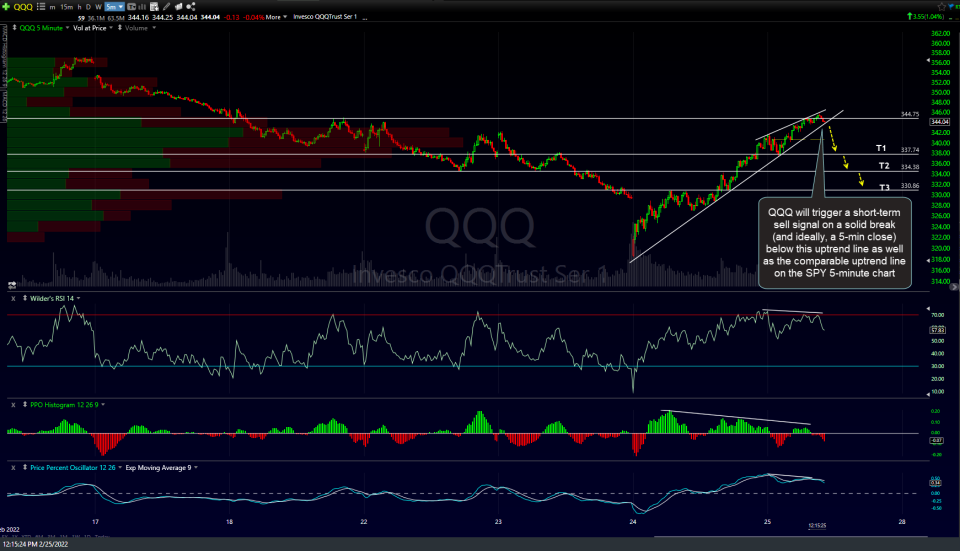Screen dimensions: 960x551
Task: Open the QQQ 5 Minute series dropdown
Action: click(67, 28)
